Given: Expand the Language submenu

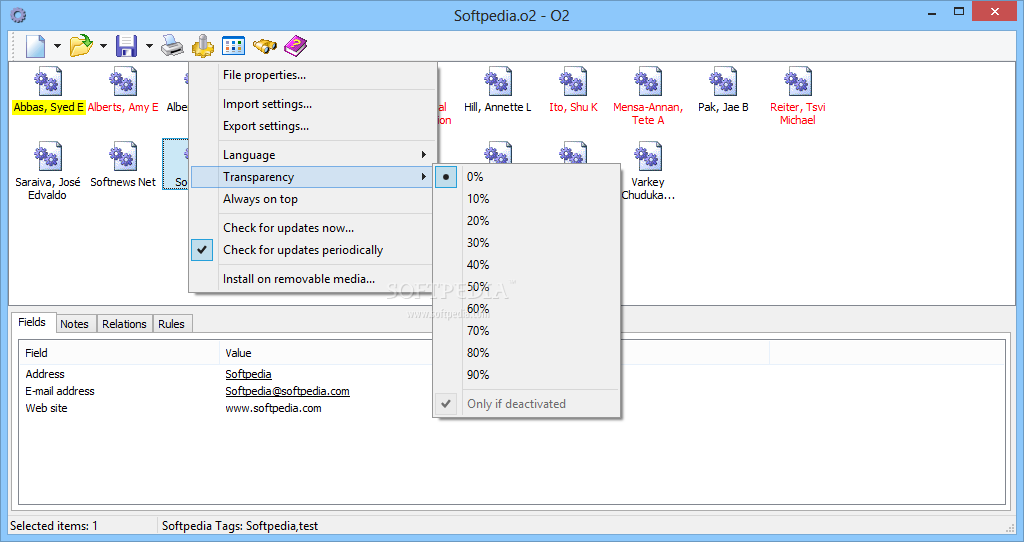Looking at the screenshot, I should (313, 155).
